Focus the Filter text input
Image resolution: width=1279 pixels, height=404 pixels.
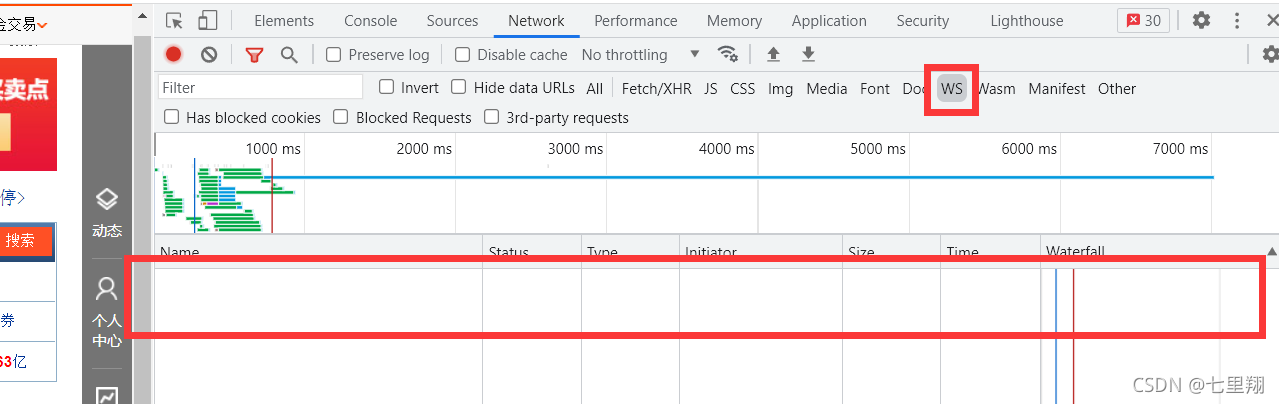click(x=260, y=88)
